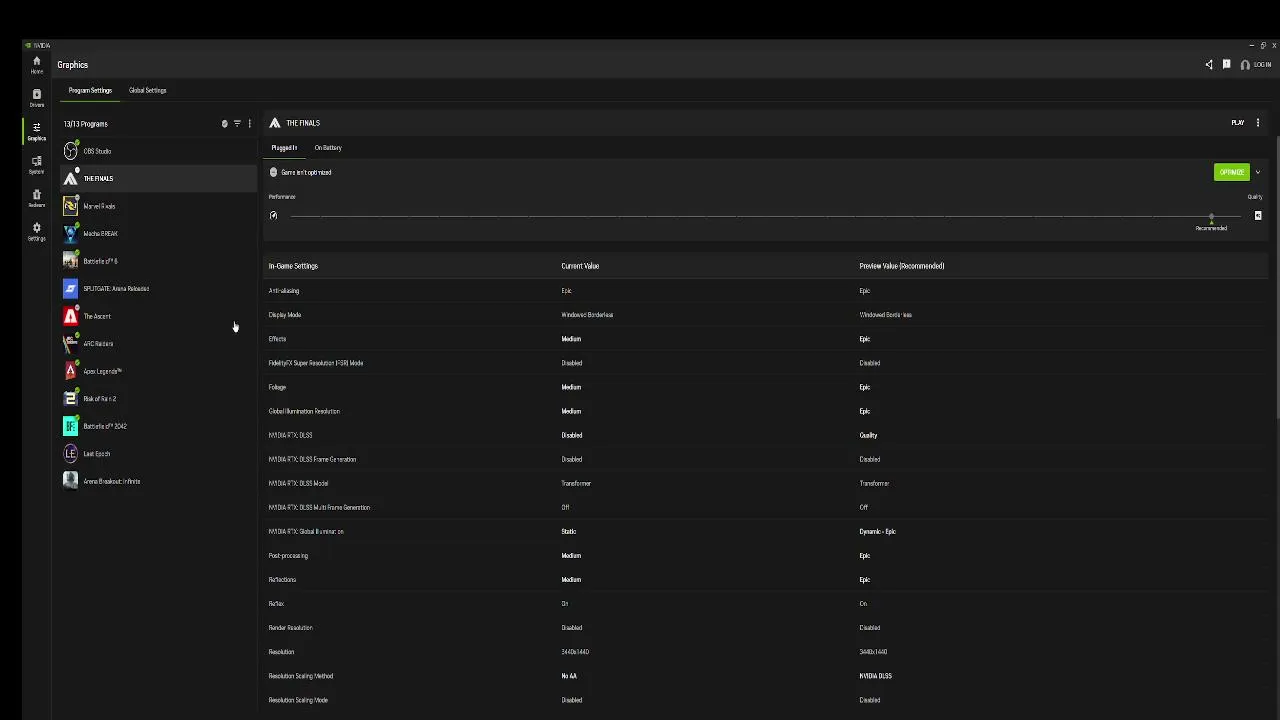Screen dimensions: 1280x720
Task: Select the On Battery tab
Action: 328,148
